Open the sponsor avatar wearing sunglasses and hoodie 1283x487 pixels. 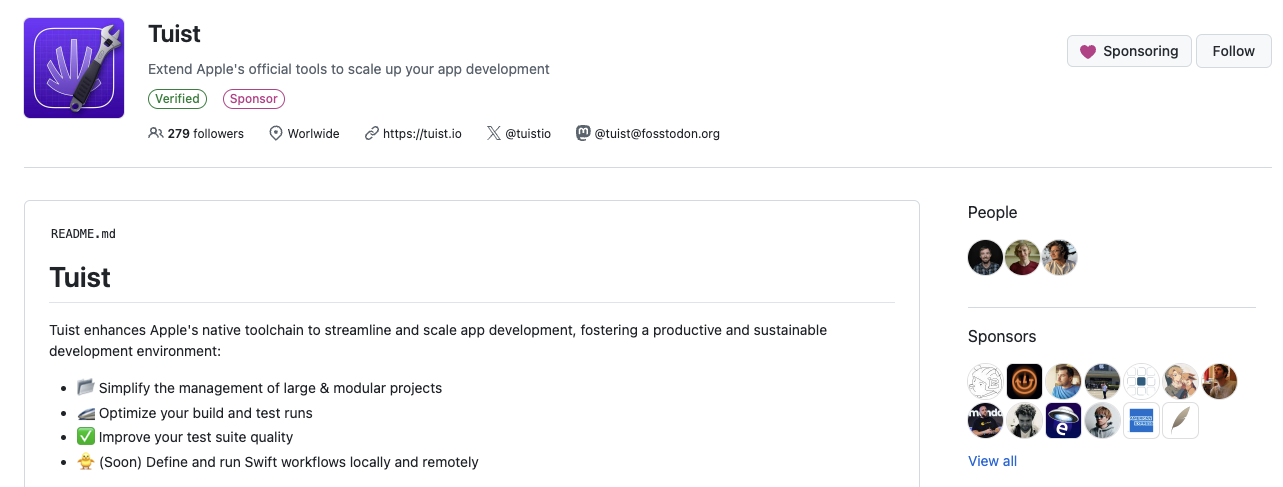point(1103,421)
